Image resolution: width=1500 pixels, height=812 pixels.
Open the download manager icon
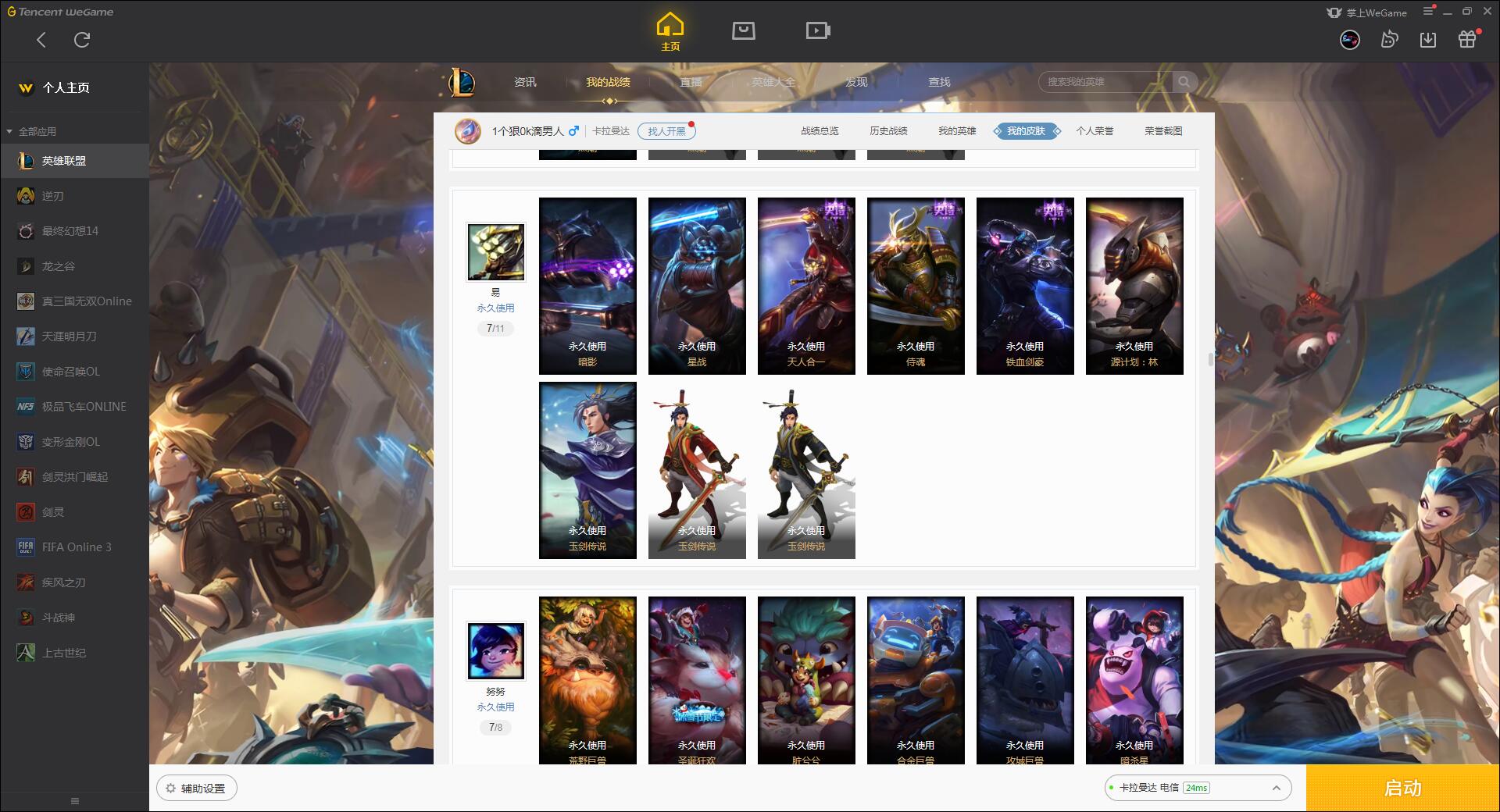pos(1428,39)
